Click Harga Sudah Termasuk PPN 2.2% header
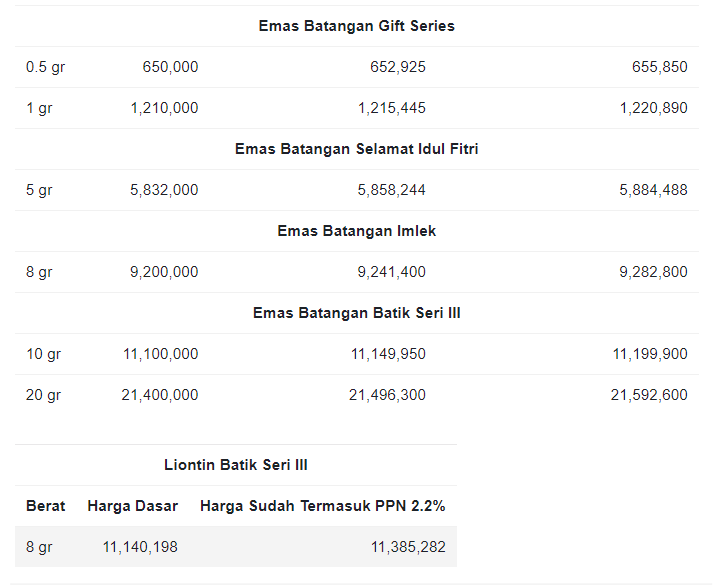 point(322,506)
